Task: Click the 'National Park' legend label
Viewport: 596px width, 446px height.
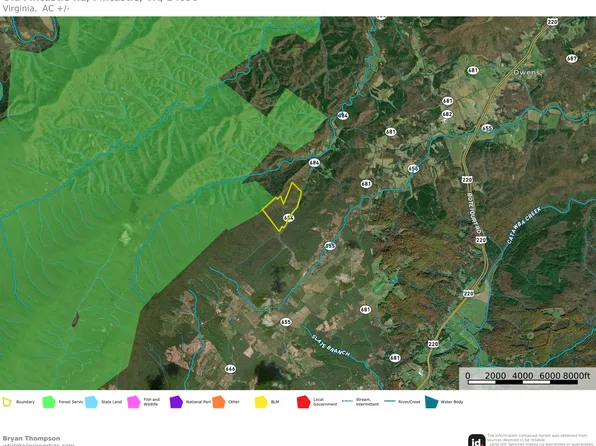Action: point(198,402)
